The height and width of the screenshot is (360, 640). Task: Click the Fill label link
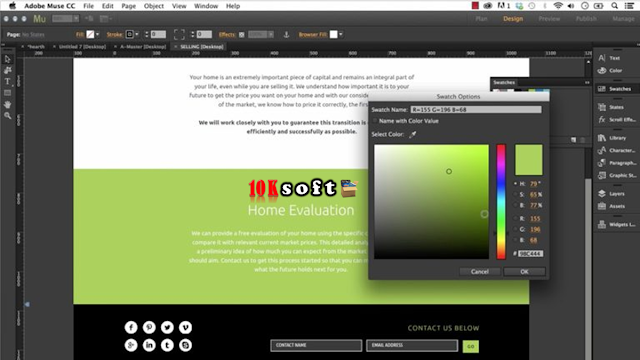(x=80, y=35)
